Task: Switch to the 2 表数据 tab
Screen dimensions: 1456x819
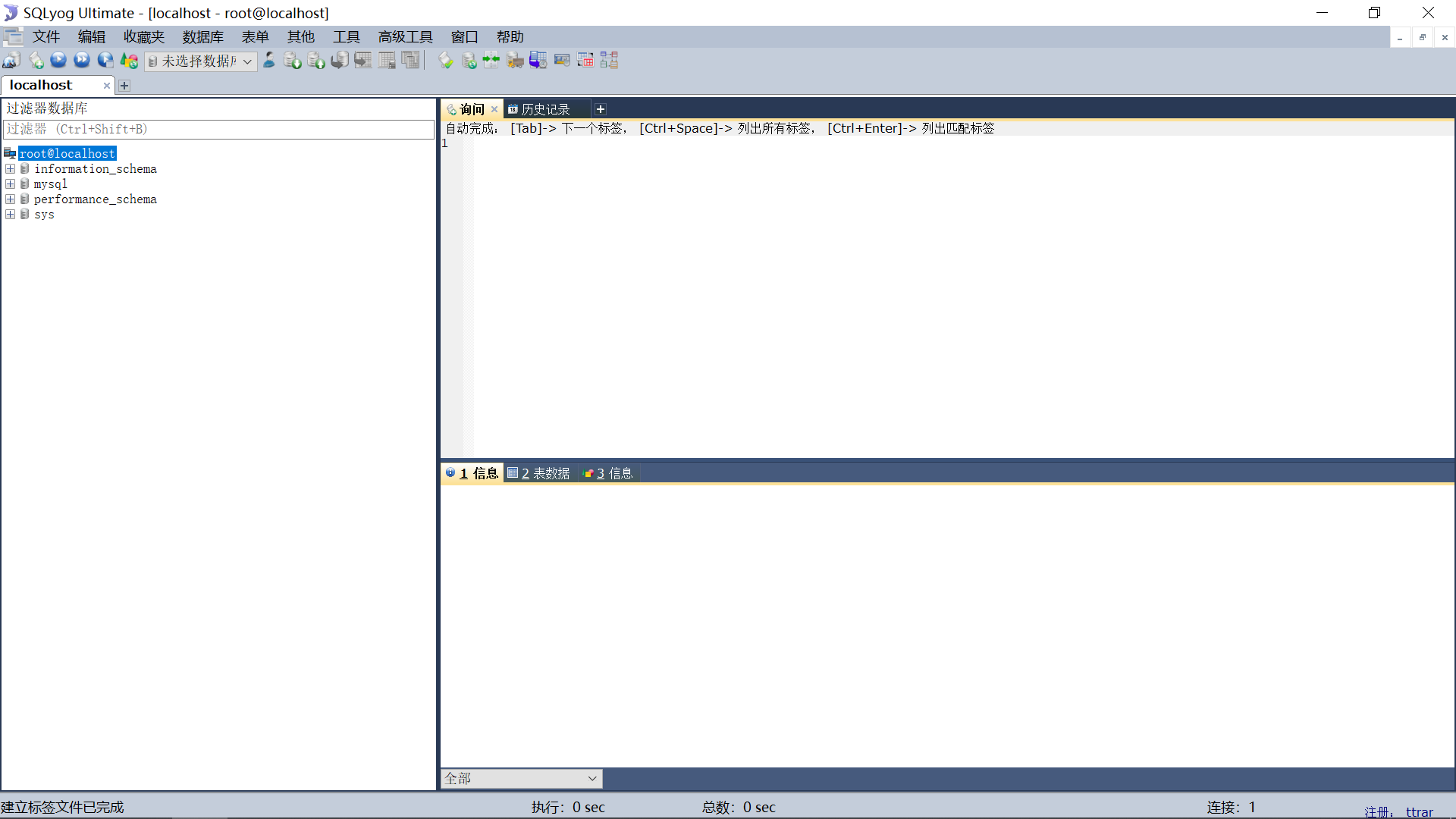Action: tap(539, 473)
